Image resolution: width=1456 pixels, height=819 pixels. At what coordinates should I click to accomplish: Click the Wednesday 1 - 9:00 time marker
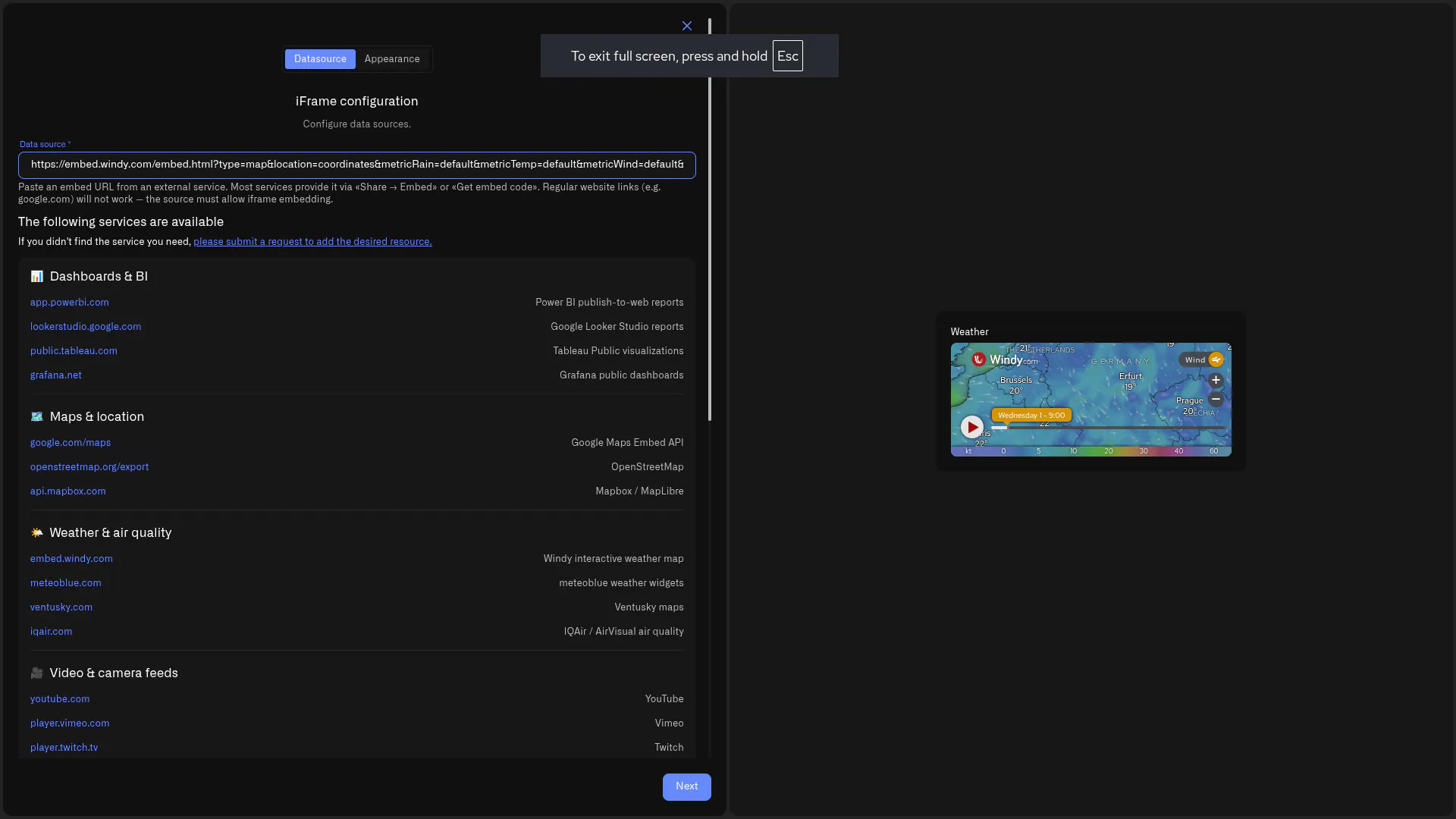point(1031,416)
